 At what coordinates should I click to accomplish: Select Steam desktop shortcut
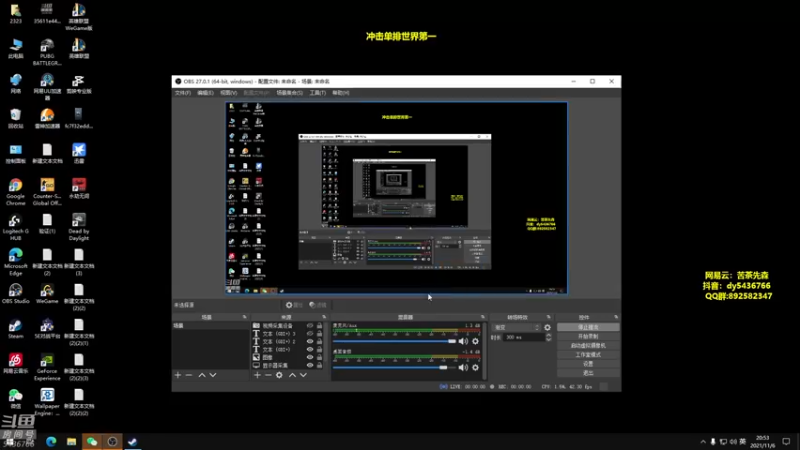pos(15,329)
